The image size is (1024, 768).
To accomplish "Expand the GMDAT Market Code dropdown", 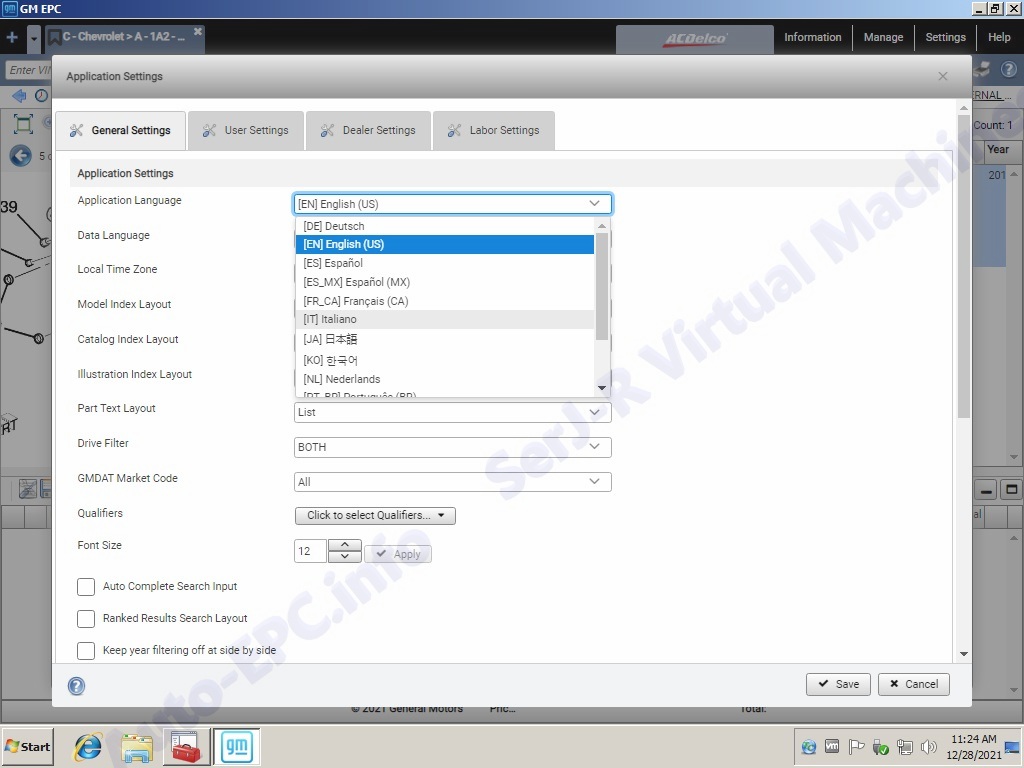I will click(x=453, y=482).
